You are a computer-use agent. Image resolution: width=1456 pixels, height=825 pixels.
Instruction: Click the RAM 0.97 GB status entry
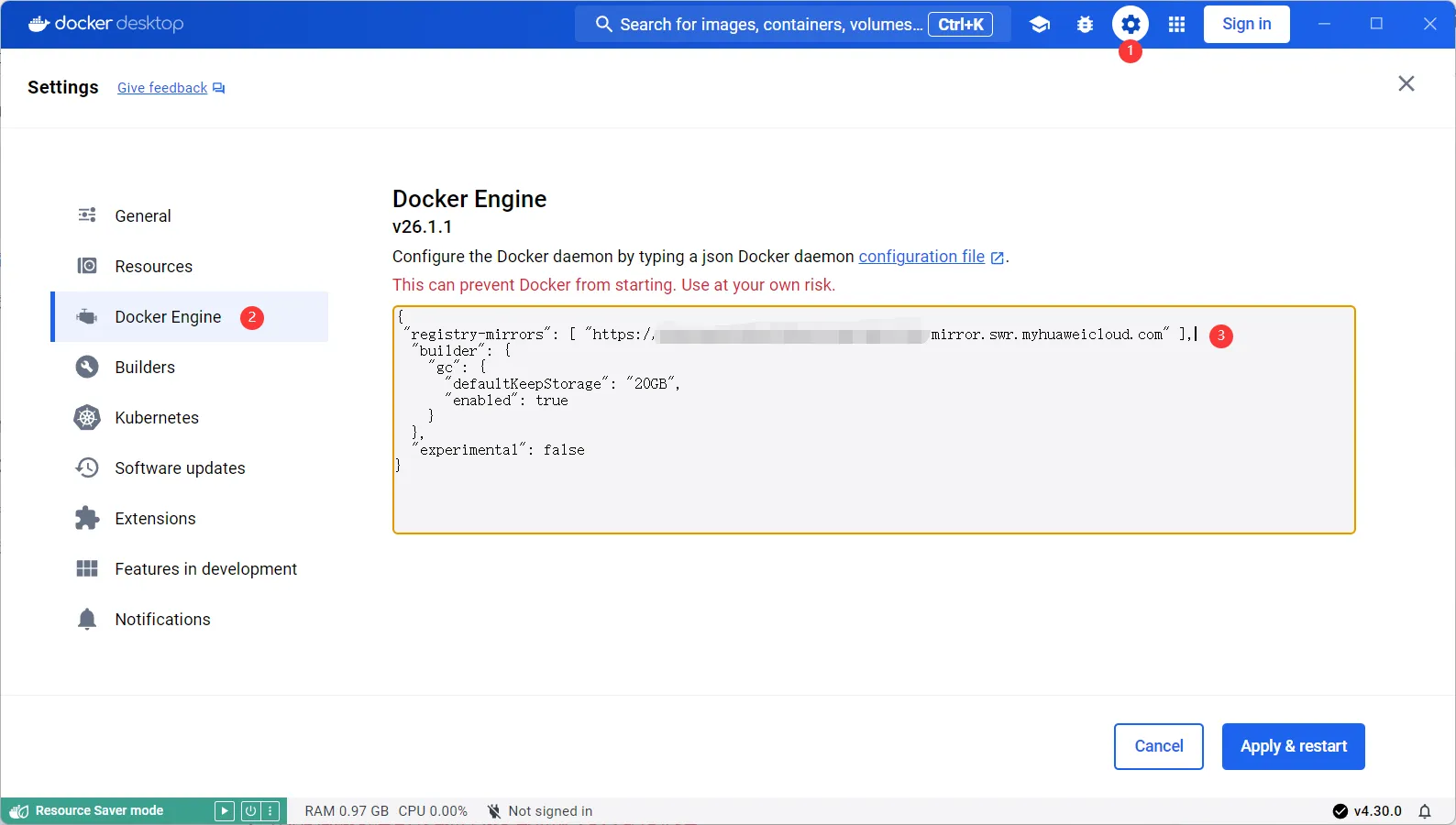pos(347,811)
